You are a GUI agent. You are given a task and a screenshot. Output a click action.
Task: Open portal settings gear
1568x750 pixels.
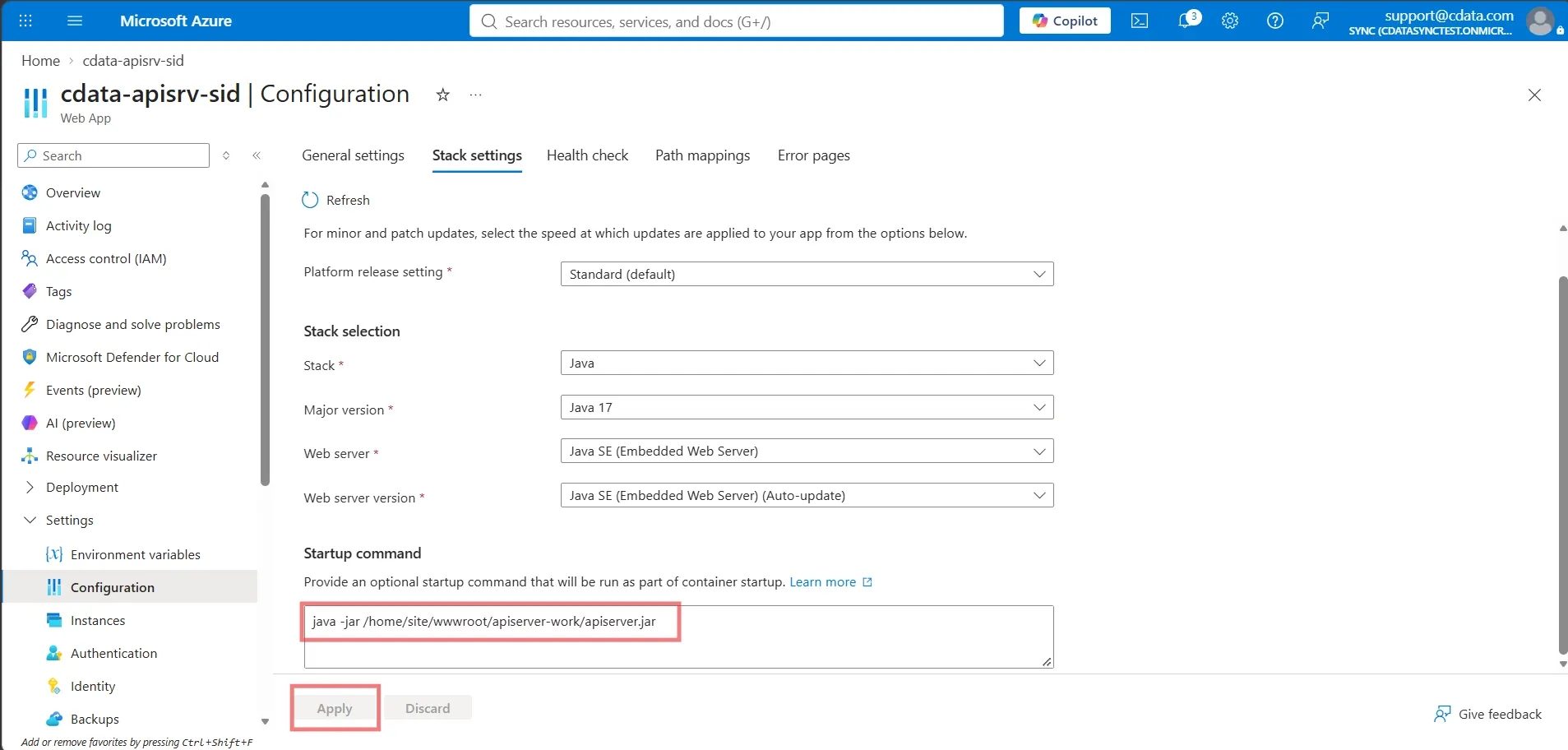pyautogui.click(x=1230, y=21)
